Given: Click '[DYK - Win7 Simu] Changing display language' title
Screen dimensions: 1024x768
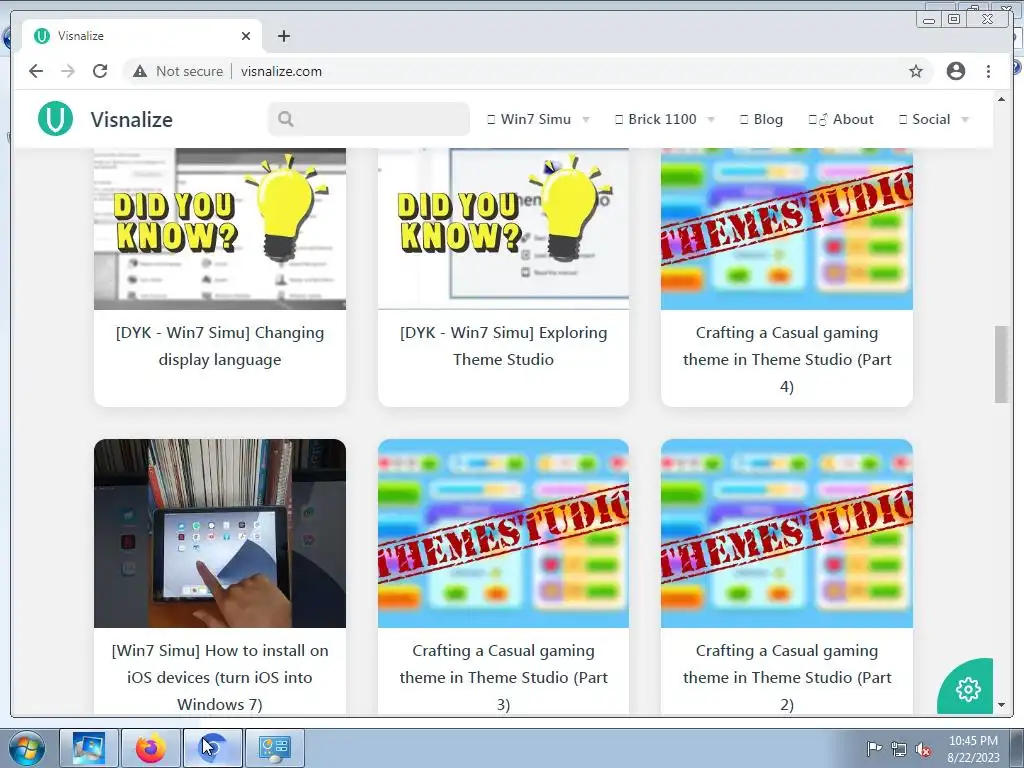Looking at the screenshot, I should 220,346.
